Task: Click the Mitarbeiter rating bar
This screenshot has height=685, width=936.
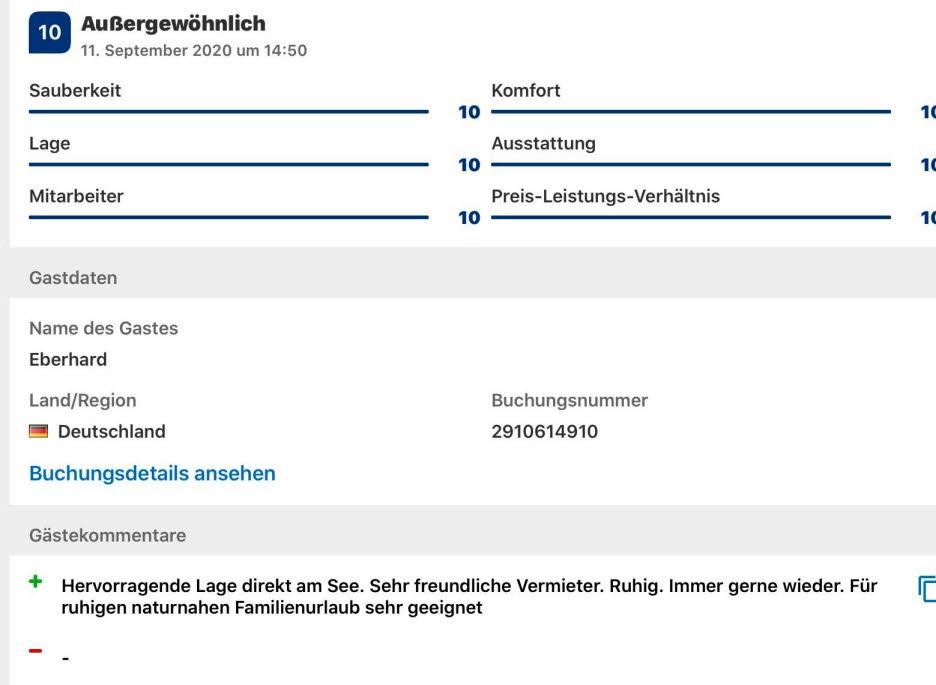Action: [x=228, y=217]
